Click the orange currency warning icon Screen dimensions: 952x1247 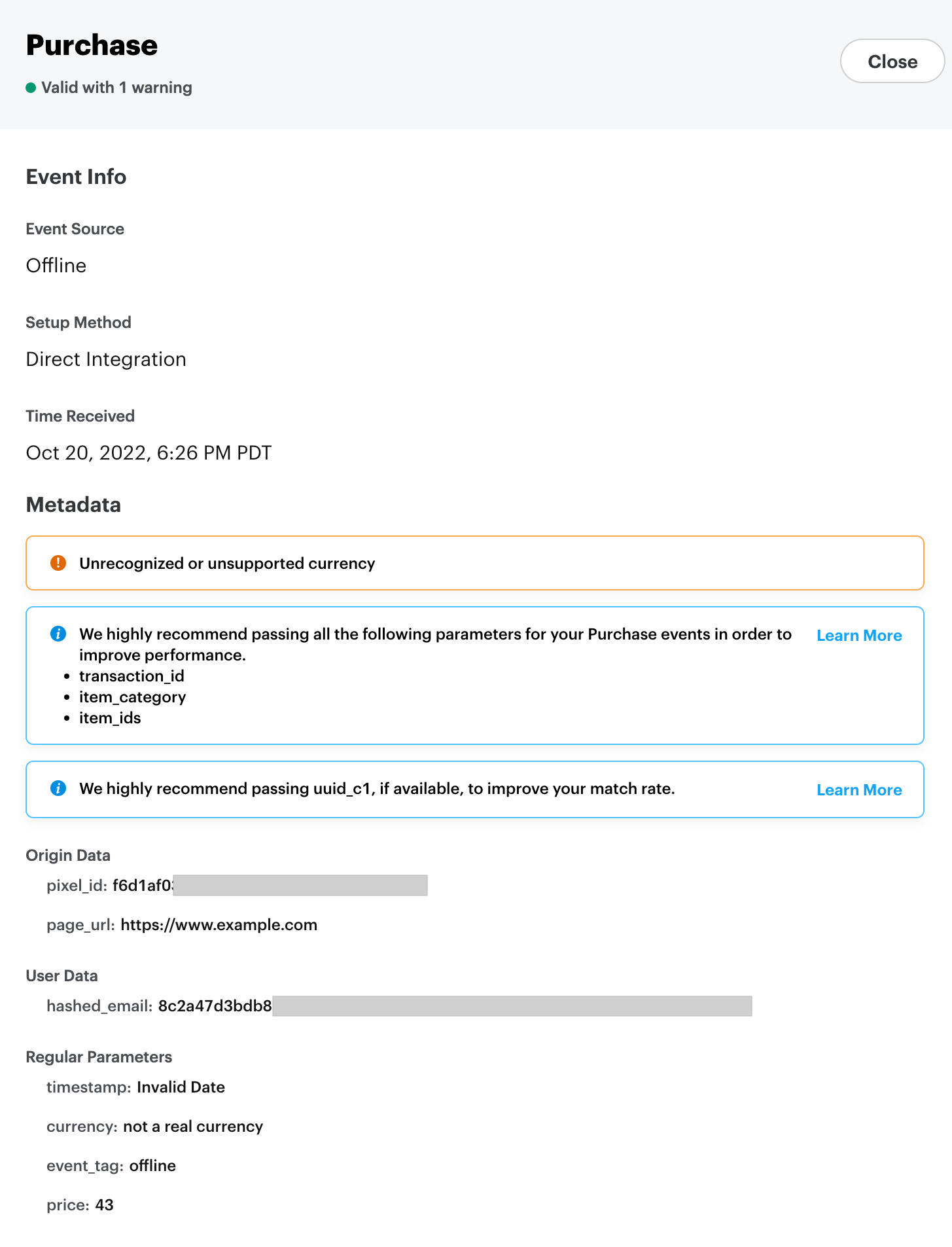[58, 563]
